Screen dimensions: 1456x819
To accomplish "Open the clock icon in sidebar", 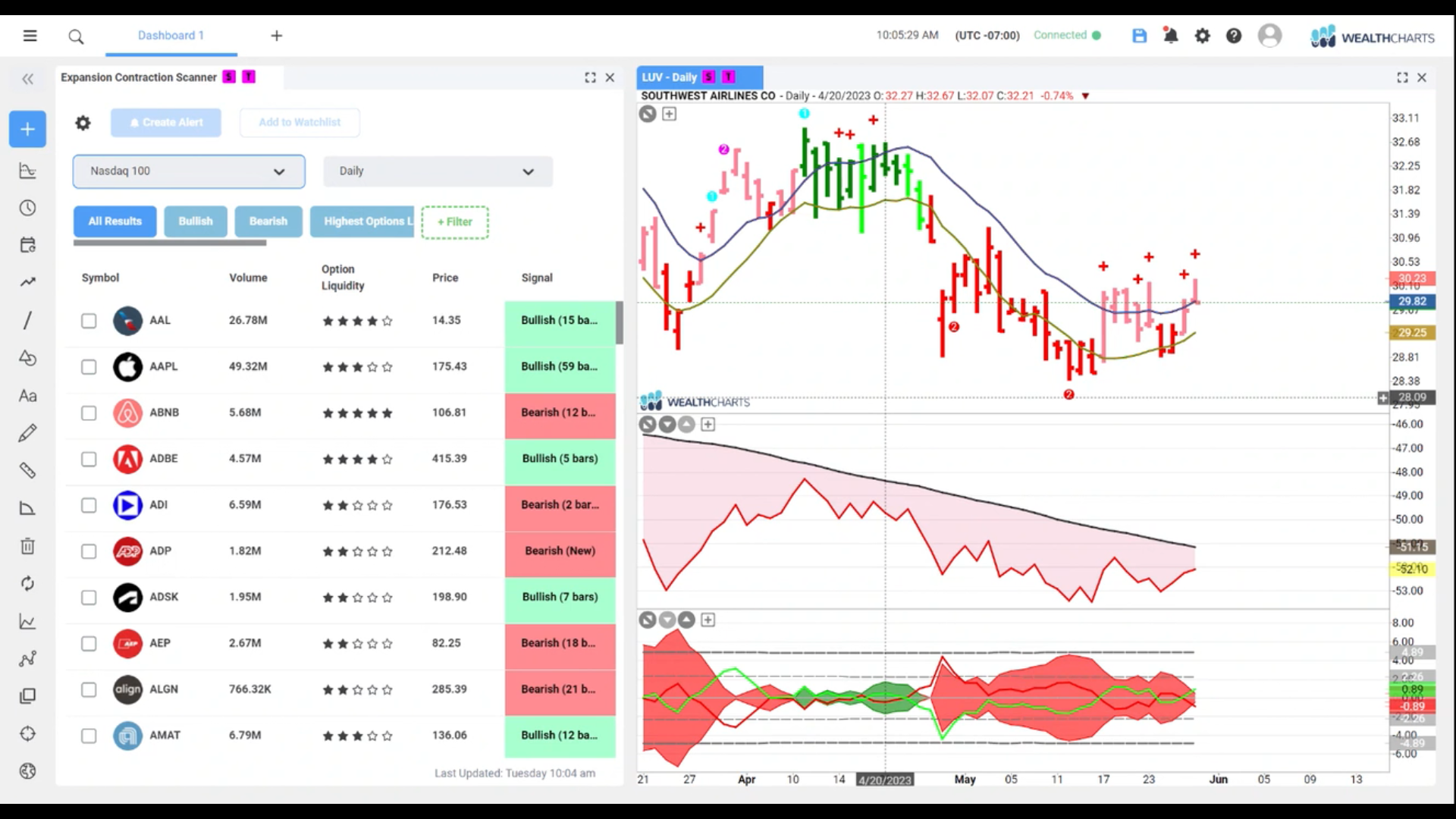I will tap(27, 208).
